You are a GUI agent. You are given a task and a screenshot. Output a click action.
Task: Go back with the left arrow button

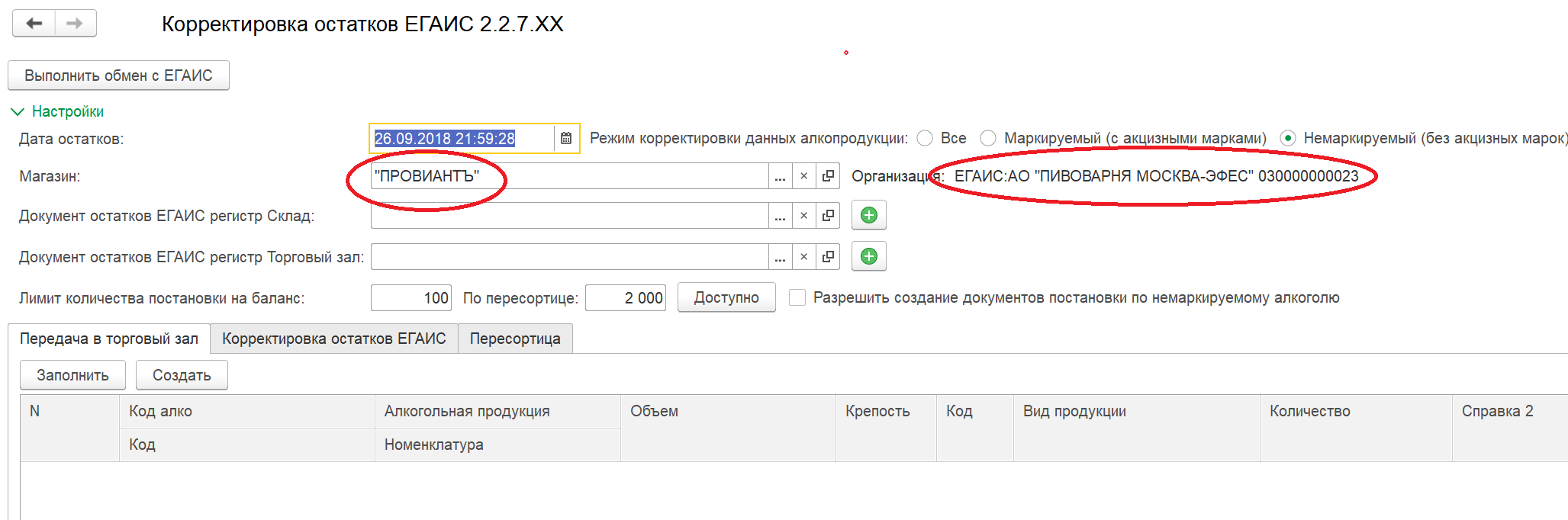click(34, 24)
